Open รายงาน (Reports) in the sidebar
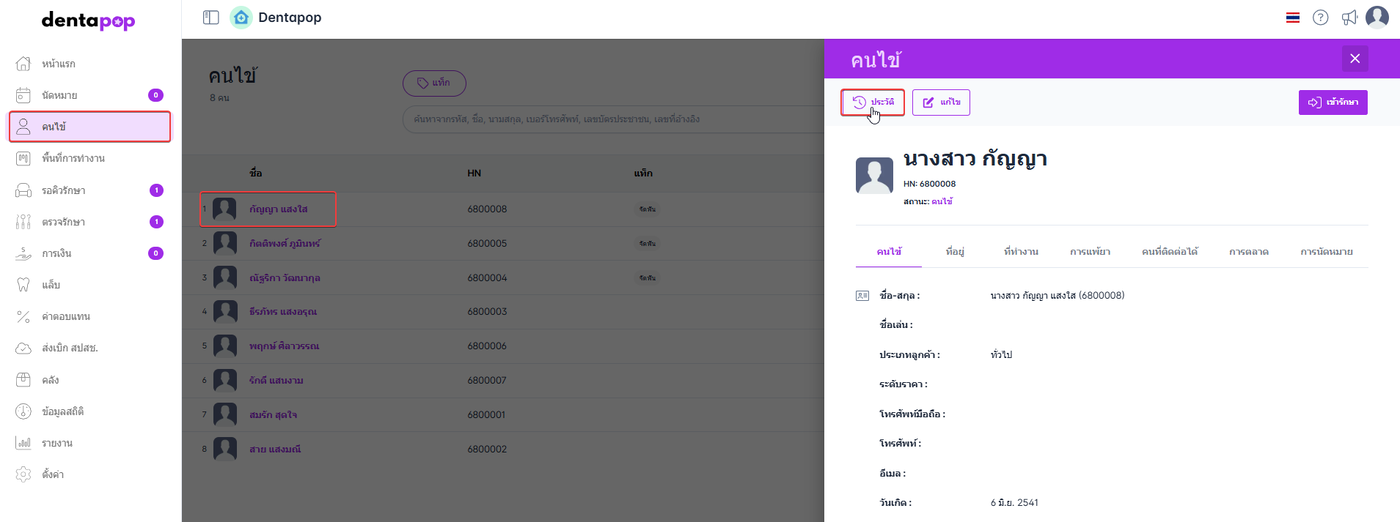Viewport: 1400px width, 522px height. (x=57, y=443)
